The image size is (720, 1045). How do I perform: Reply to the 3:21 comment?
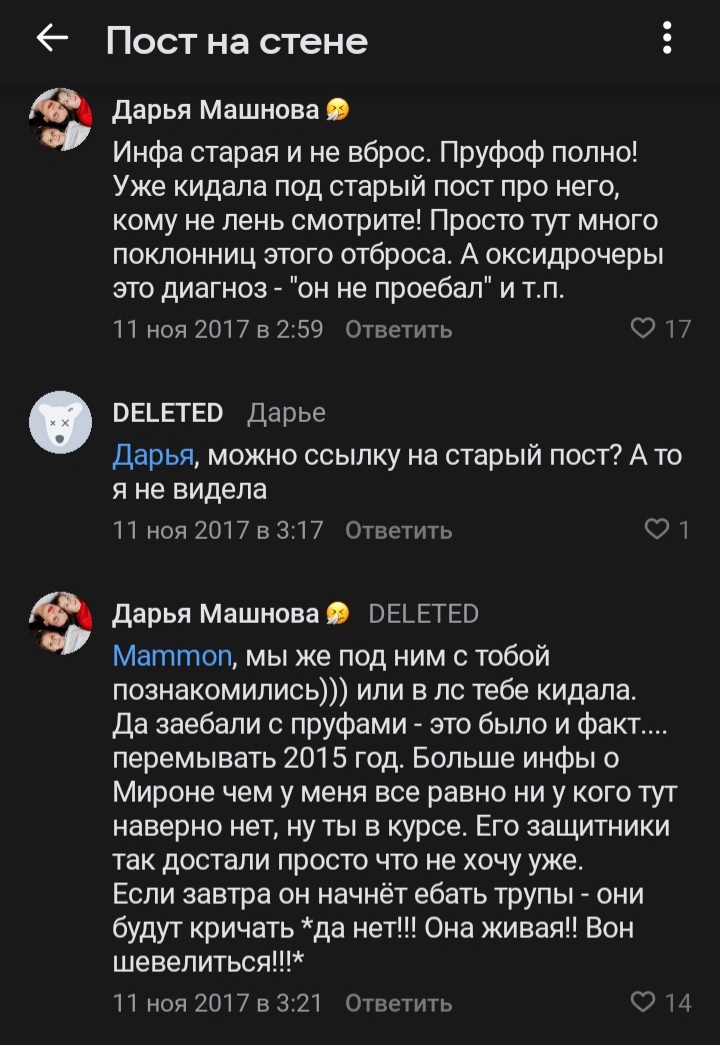[x=398, y=1003]
